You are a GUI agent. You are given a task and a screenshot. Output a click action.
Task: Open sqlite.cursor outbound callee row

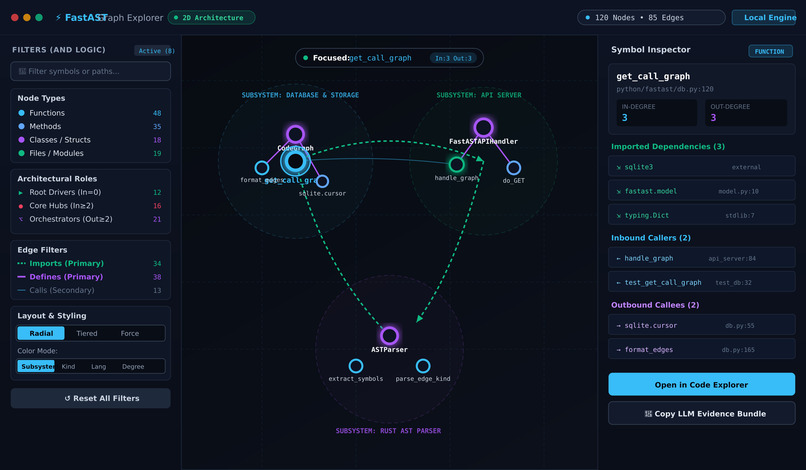[x=701, y=325]
